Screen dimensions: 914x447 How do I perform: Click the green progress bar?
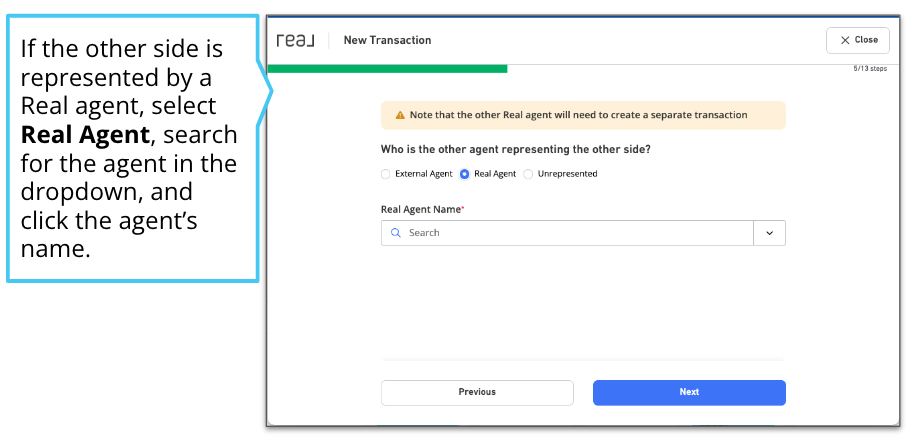pyautogui.click(x=388, y=69)
